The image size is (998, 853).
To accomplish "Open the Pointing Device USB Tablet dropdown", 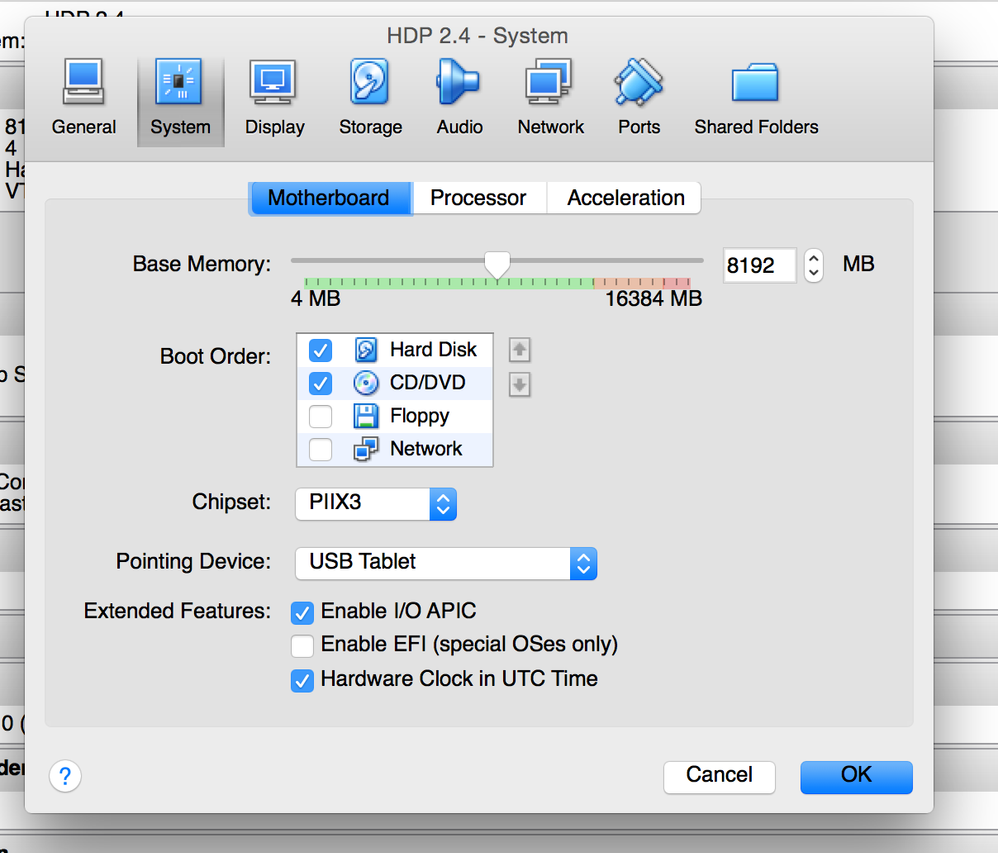I will [446, 563].
